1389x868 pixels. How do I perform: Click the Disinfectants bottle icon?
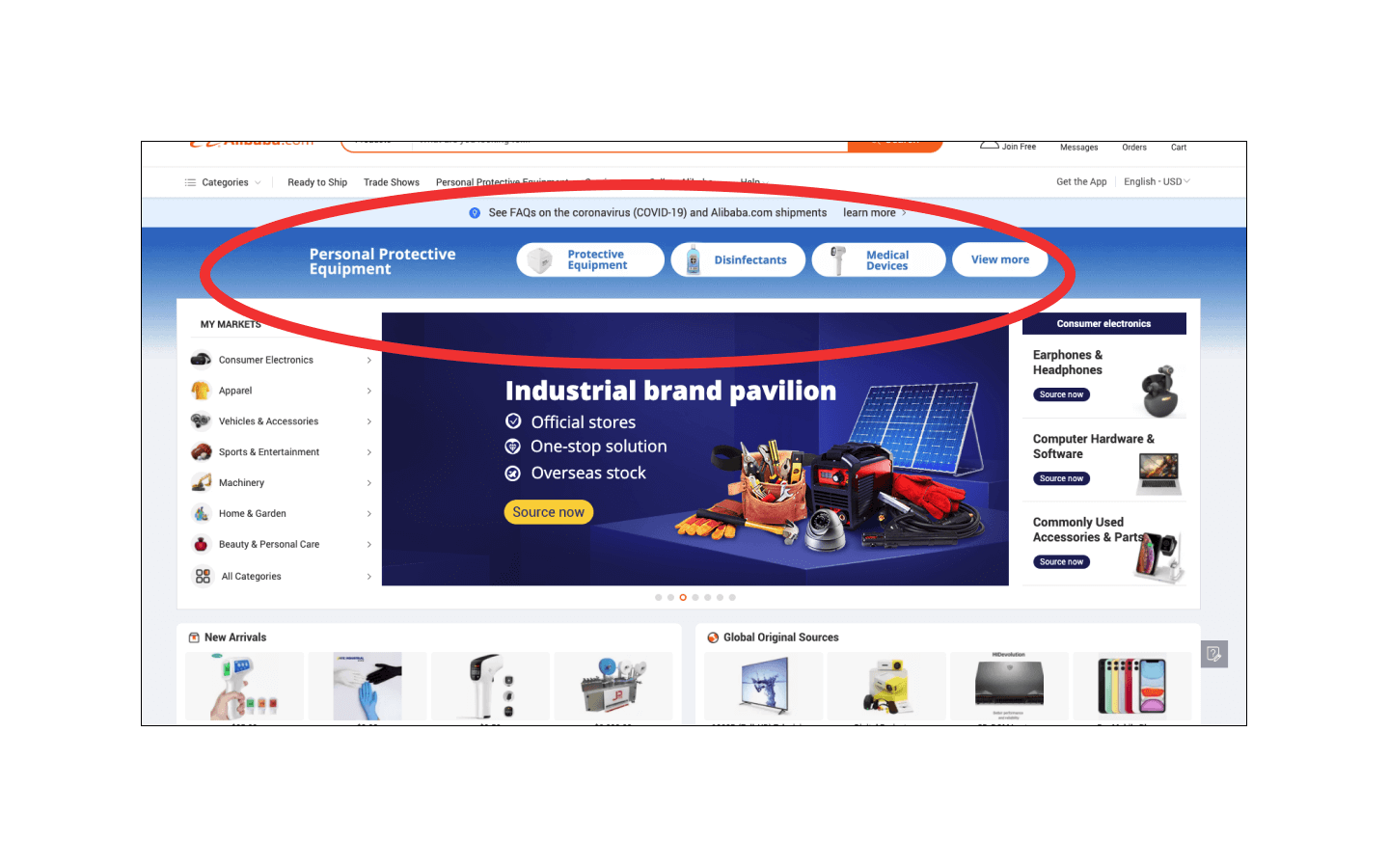point(693,259)
